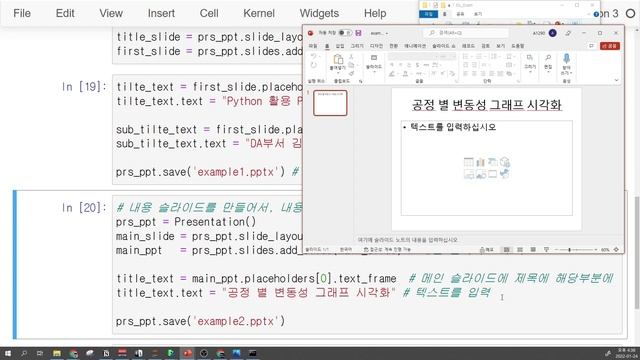Click the Editing magnifier icon
The height and width of the screenshot is (360, 640).
548,58
